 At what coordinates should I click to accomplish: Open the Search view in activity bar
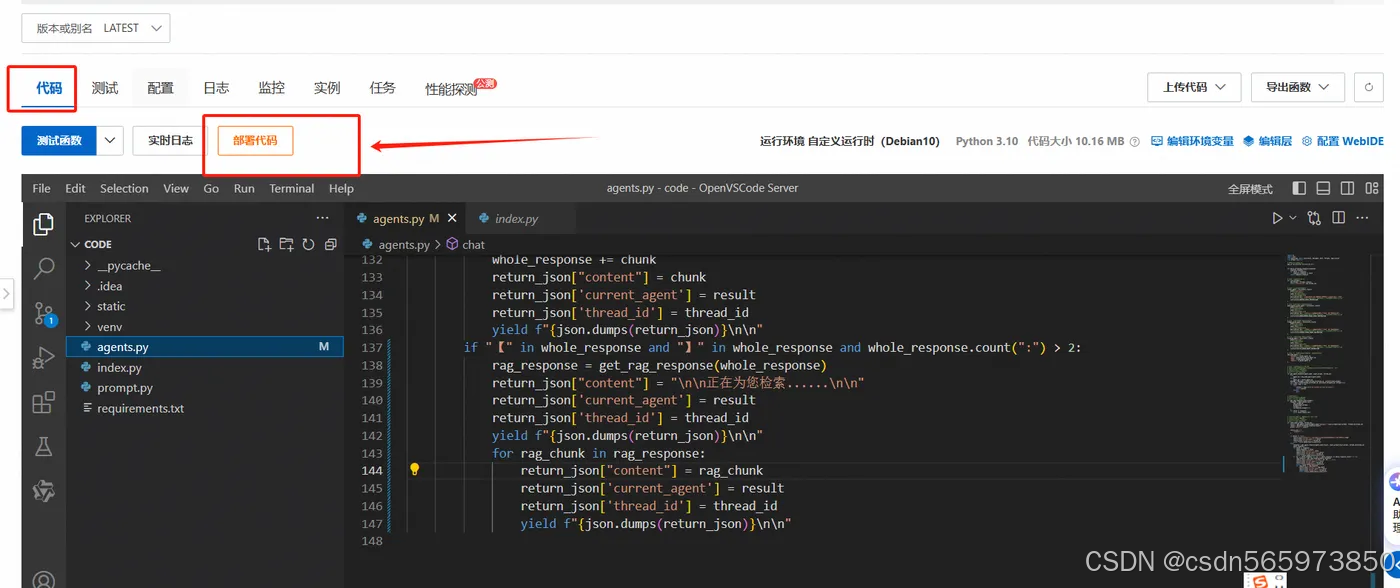tap(43, 268)
